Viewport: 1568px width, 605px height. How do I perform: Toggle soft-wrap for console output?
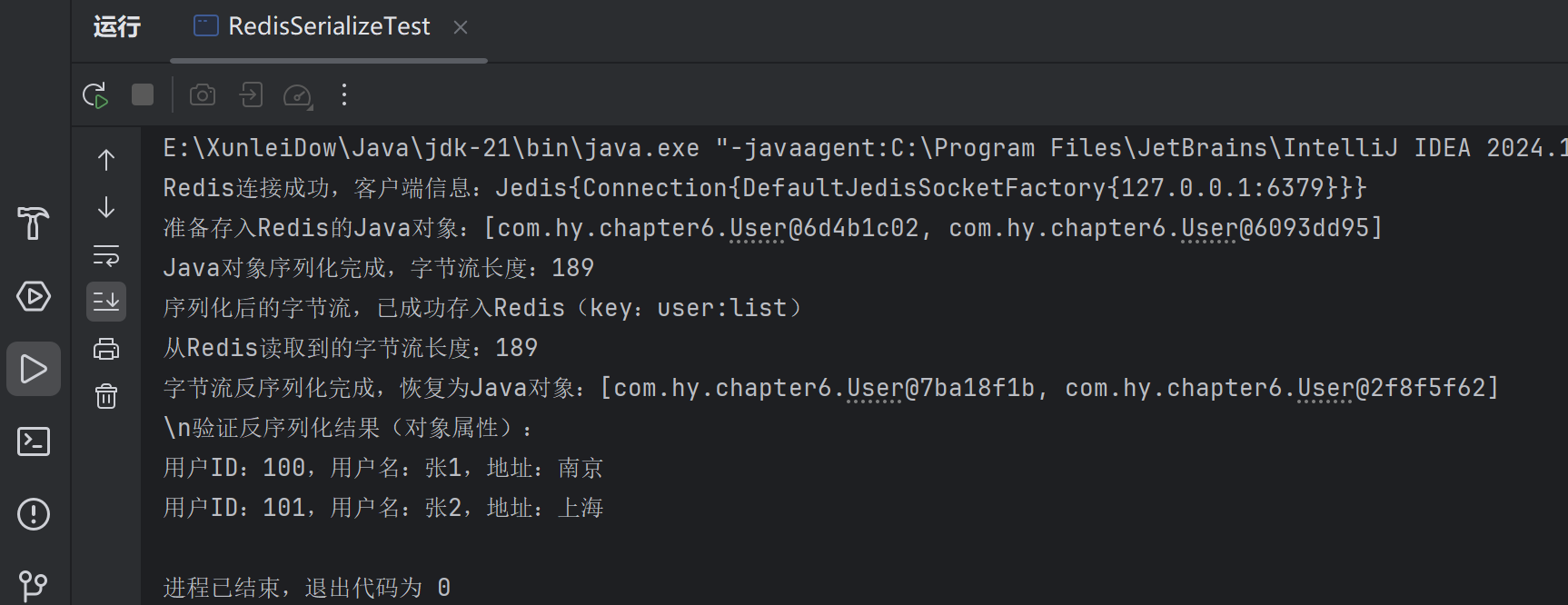(106, 255)
